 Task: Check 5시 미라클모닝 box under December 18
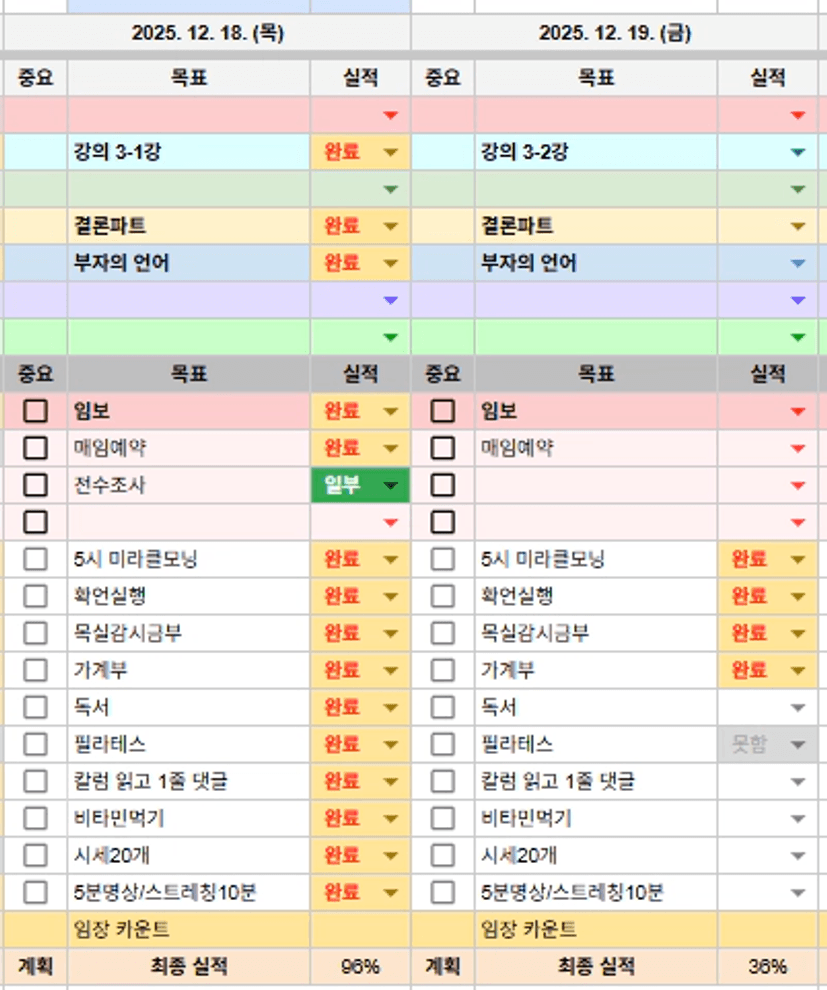36,559
